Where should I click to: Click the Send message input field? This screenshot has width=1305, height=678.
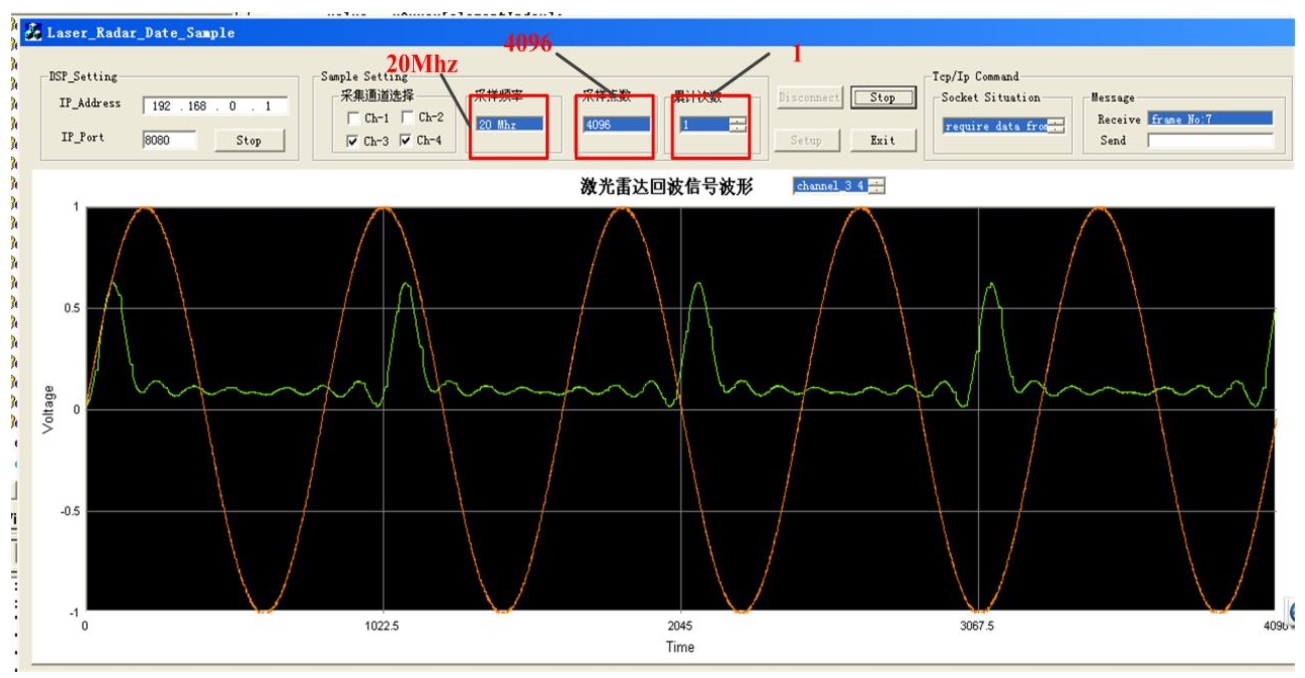coord(1210,141)
